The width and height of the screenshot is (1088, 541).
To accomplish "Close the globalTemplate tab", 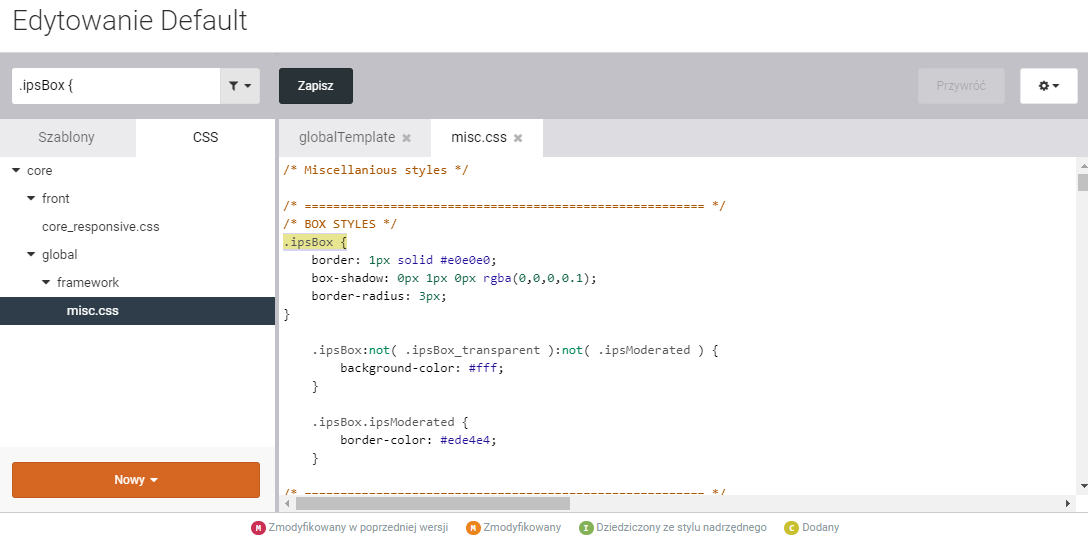I will (x=407, y=138).
